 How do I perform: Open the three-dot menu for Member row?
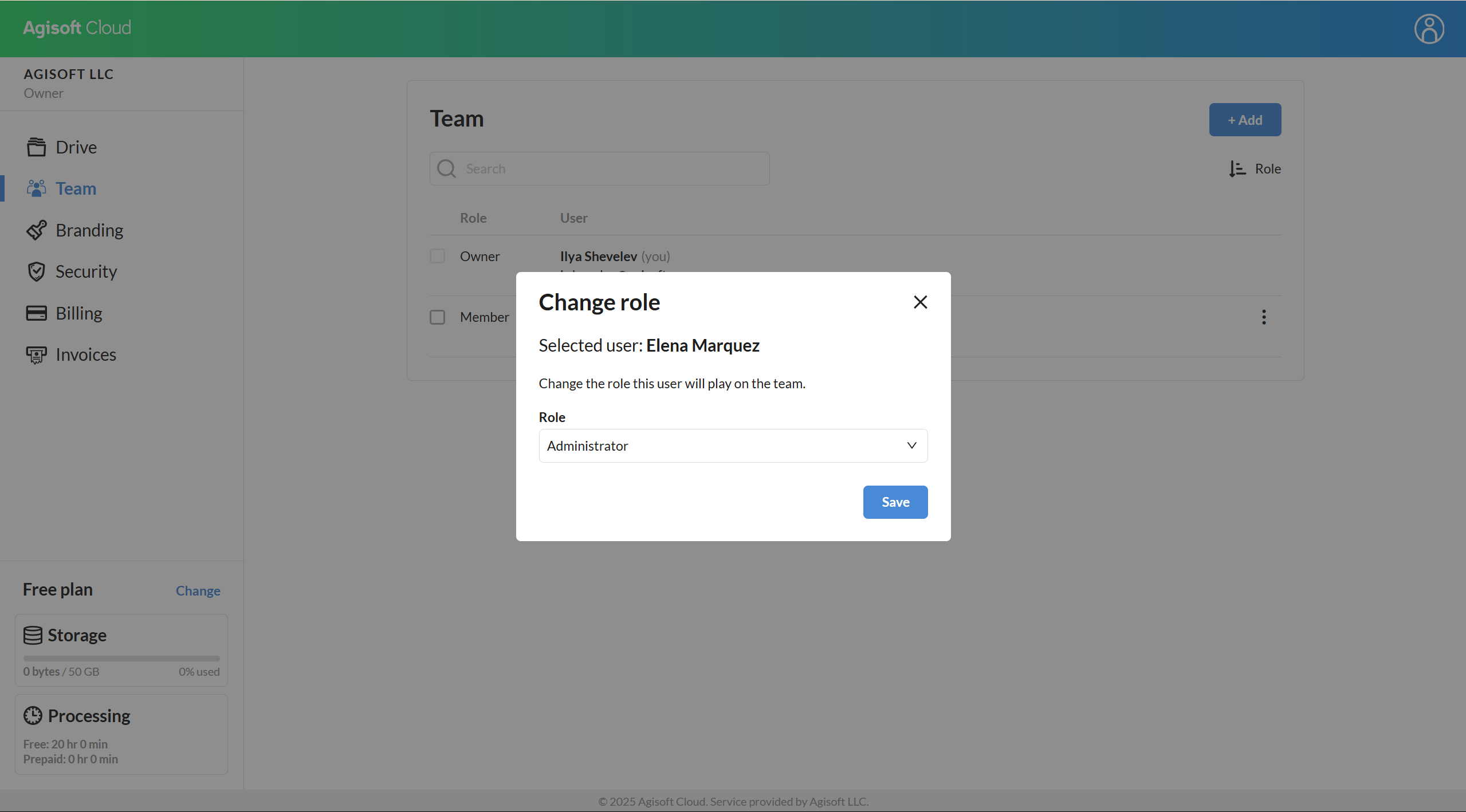pyautogui.click(x=1264, y=317)
